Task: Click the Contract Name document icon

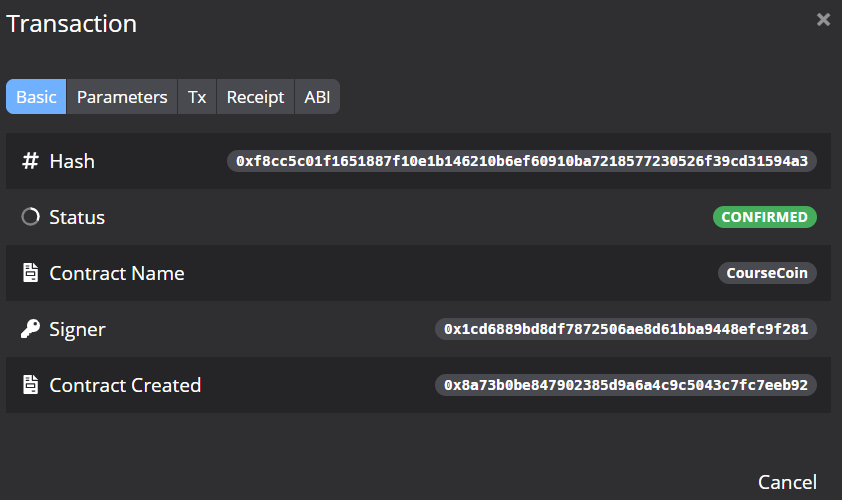Action: click(30, 273)
